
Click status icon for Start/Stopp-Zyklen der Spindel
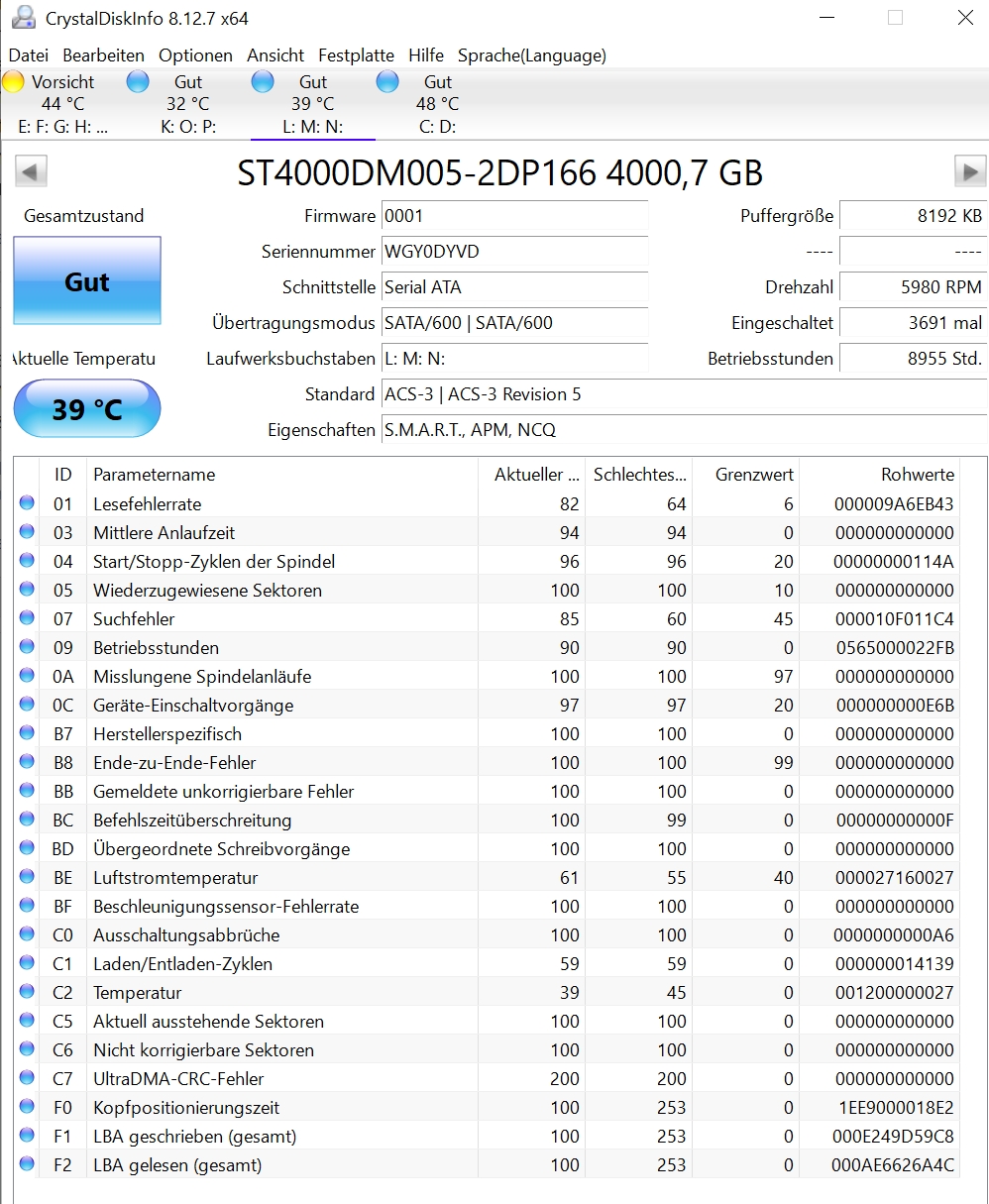(27, 561)
